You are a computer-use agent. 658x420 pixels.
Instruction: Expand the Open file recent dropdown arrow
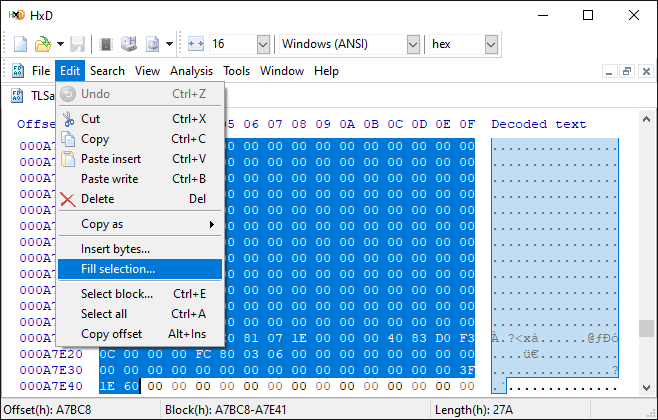pos(60,44)
